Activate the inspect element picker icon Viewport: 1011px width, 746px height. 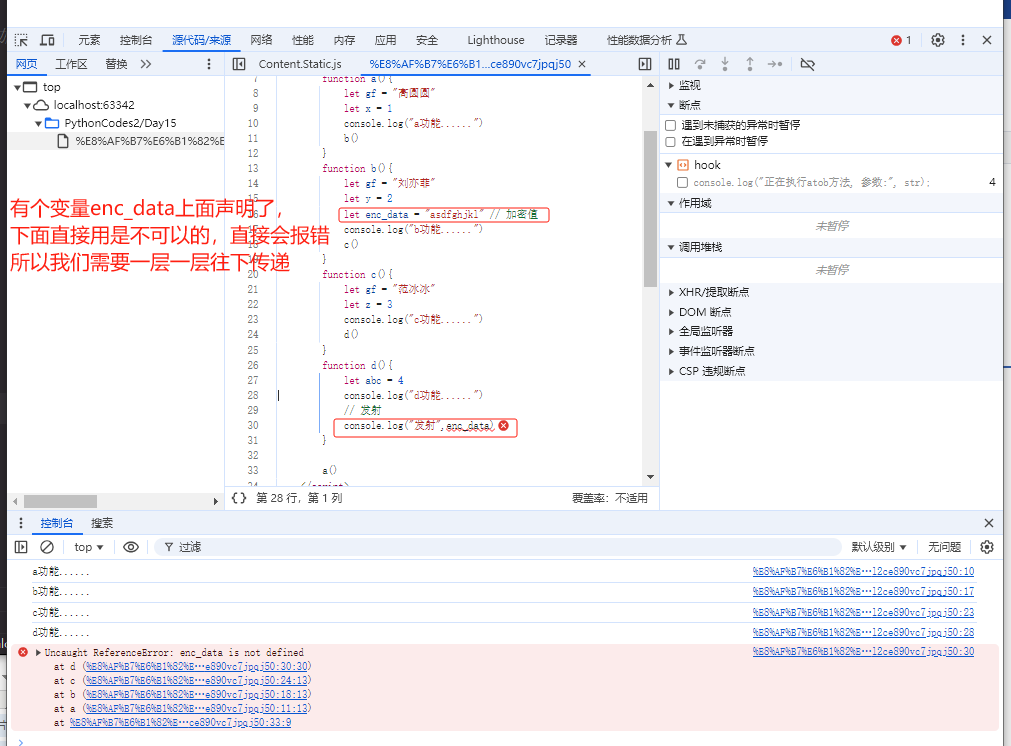(x=21, y=40)
